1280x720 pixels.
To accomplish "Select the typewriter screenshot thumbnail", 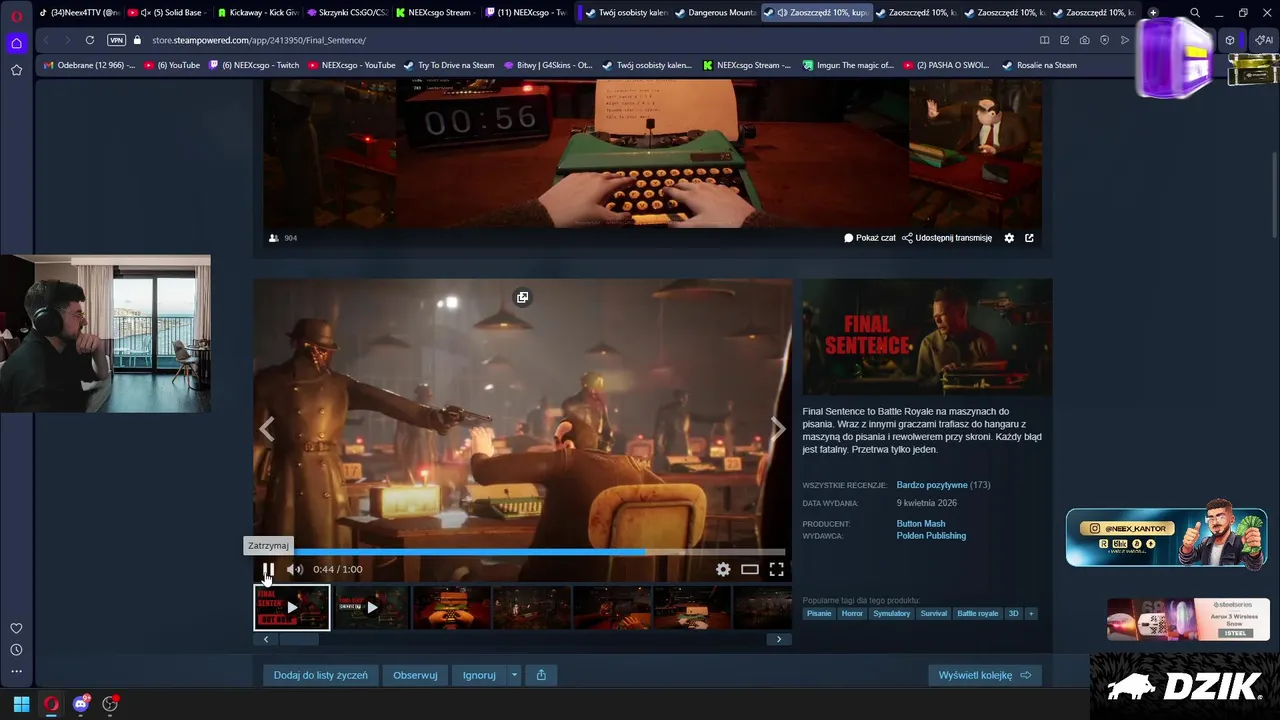I will [451, 607].
